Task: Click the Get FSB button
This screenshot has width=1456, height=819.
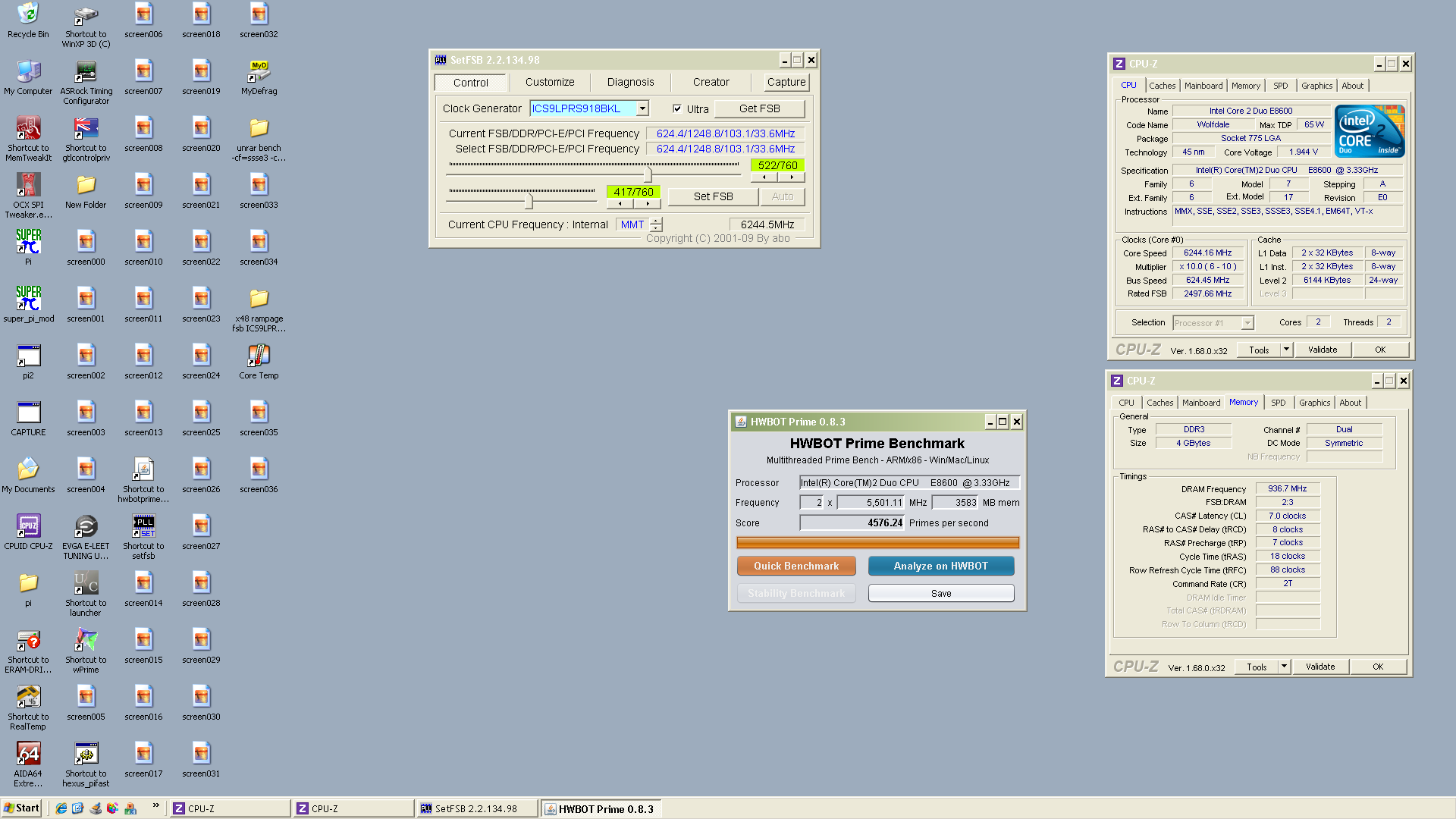Action: [x=759, y=108]
